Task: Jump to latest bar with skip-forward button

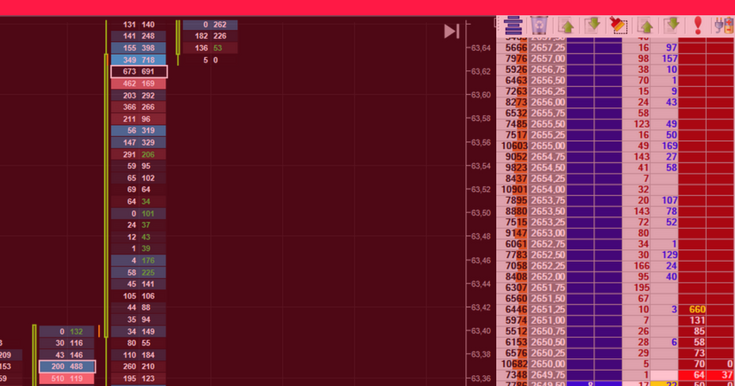Action: coord(451,31)
